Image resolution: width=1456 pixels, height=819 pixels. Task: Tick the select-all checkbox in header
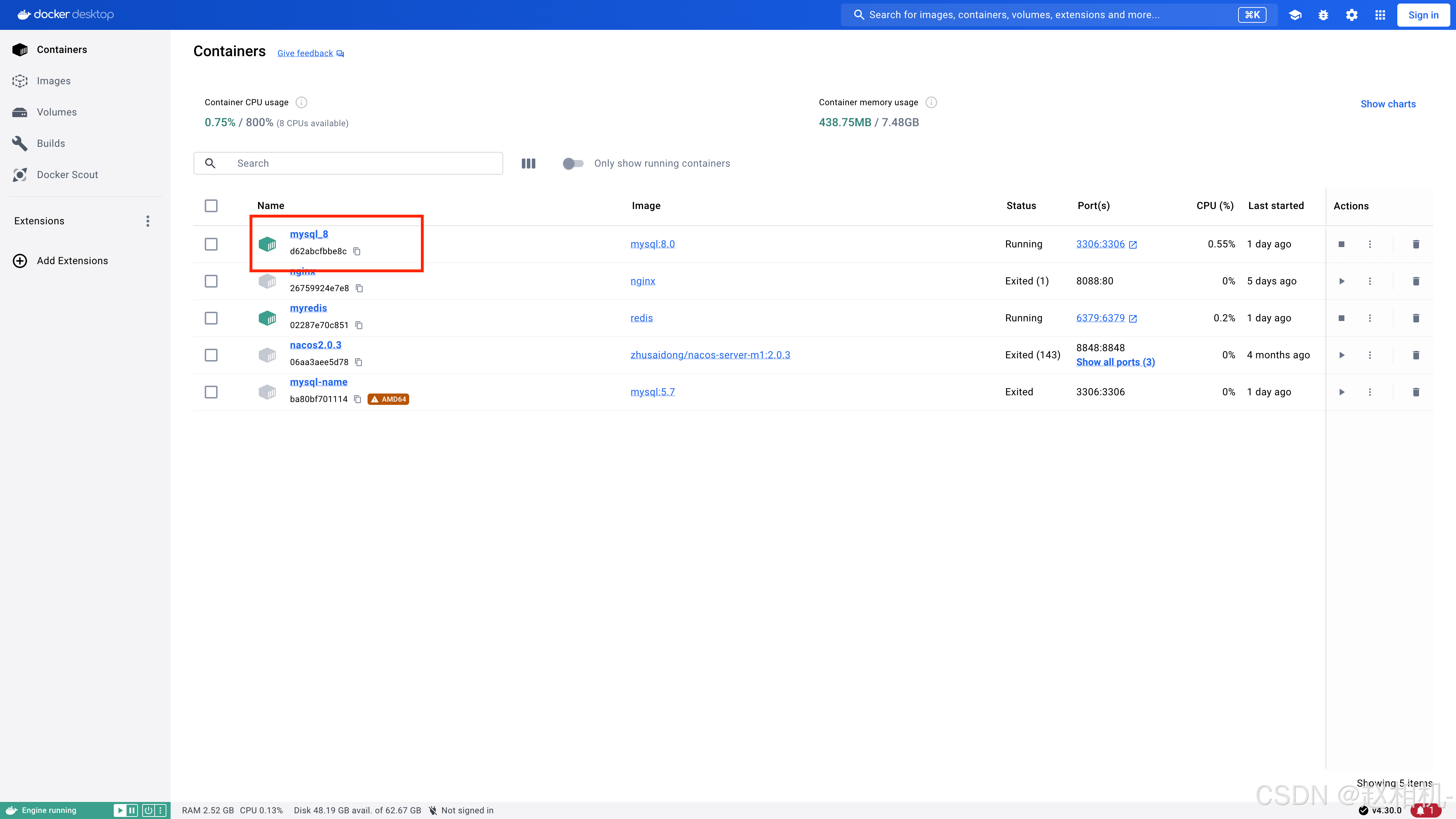211,206
